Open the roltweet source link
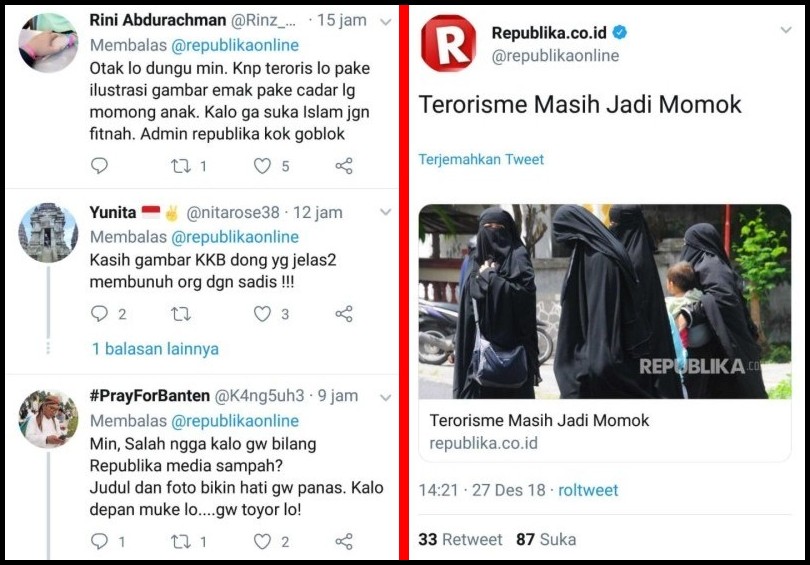 coord(588,490)
